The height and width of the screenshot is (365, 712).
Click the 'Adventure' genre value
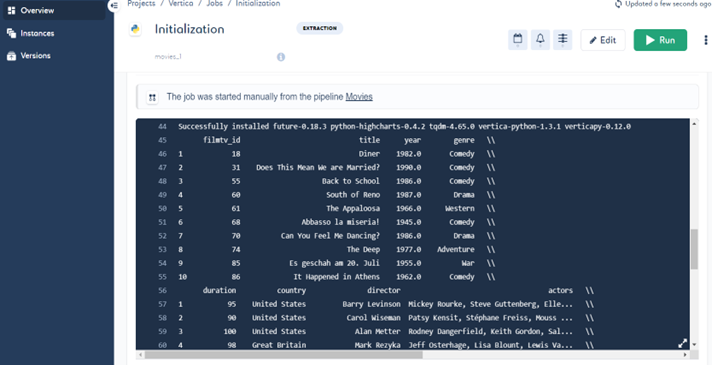(x=455, y=249)
